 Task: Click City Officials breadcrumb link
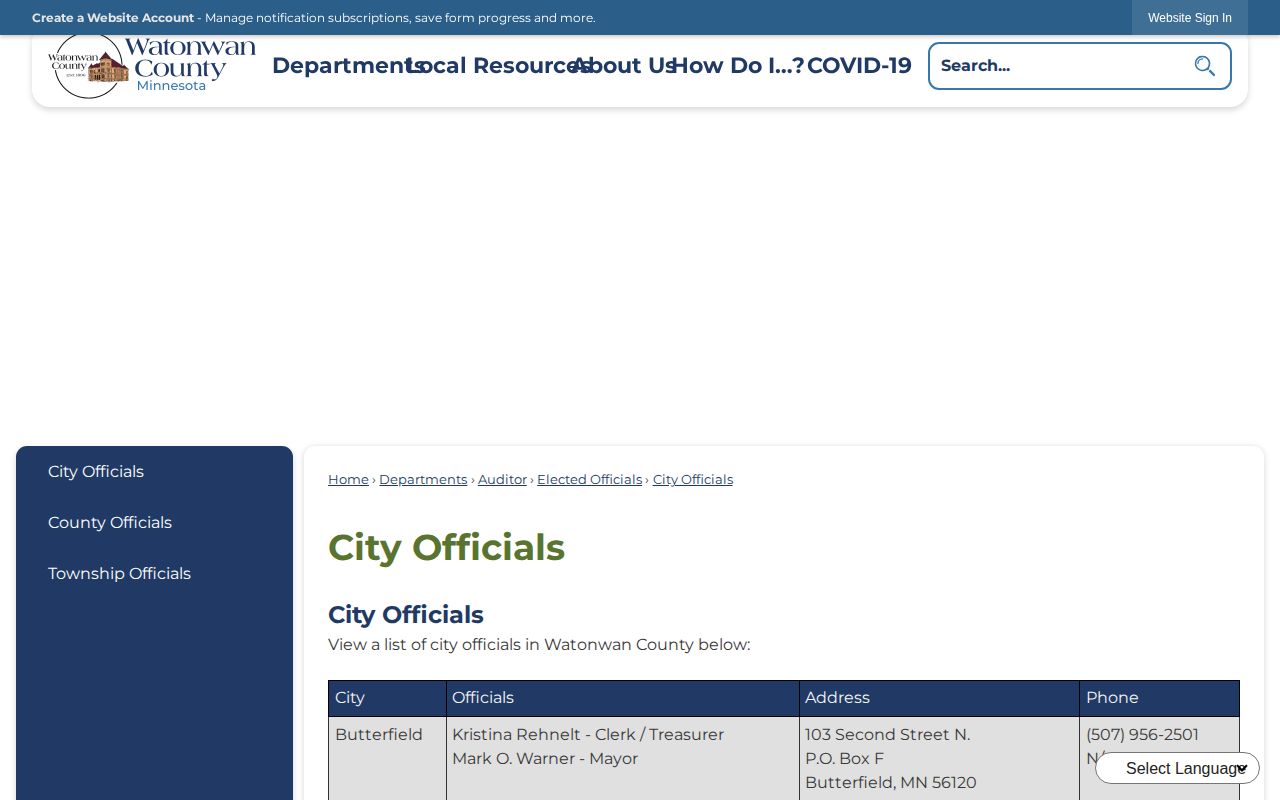point(693,480)
